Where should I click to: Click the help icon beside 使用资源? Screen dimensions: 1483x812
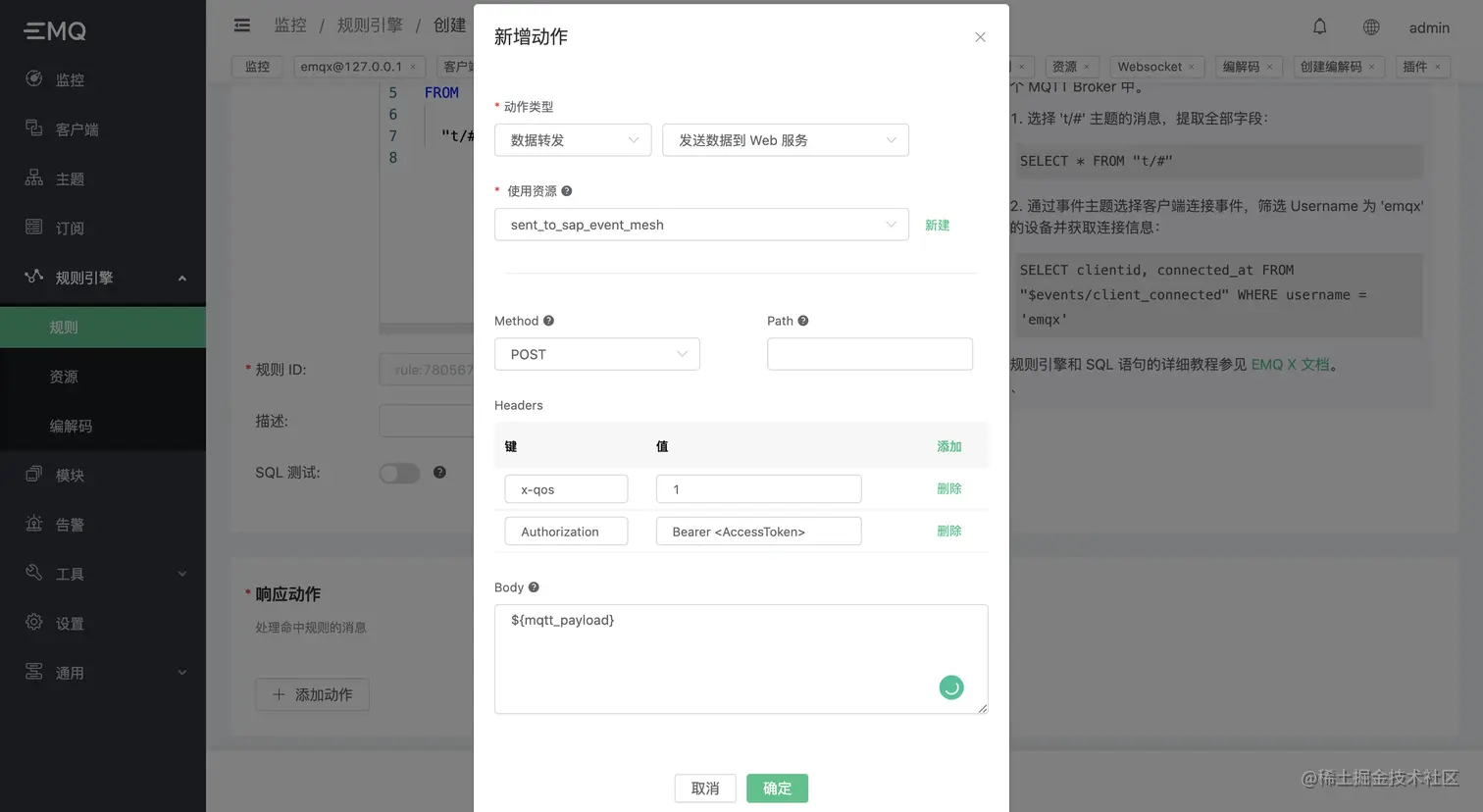(566, 191)
